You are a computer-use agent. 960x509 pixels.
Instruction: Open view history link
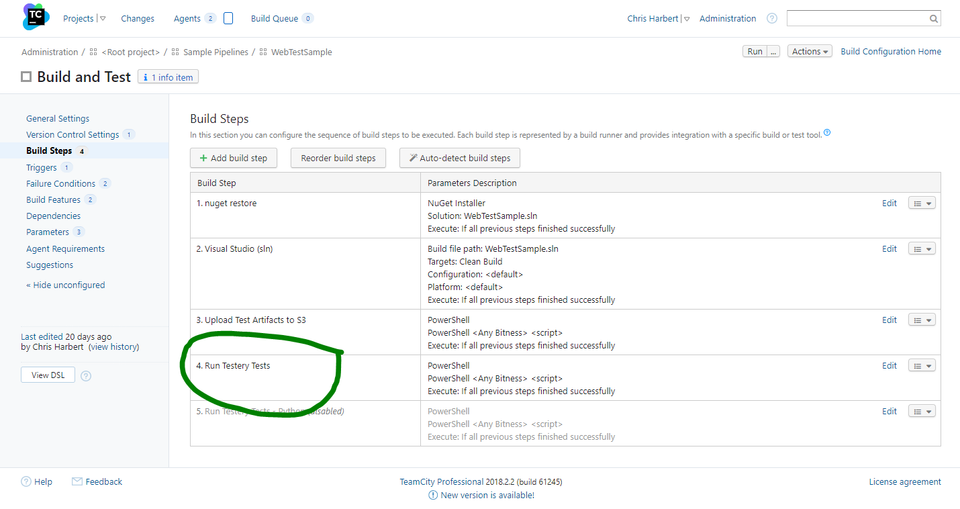(x=114, y=347)
